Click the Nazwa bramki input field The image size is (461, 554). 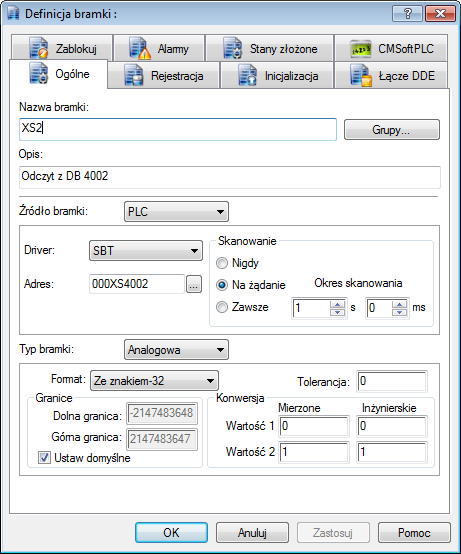pos(178,129)
